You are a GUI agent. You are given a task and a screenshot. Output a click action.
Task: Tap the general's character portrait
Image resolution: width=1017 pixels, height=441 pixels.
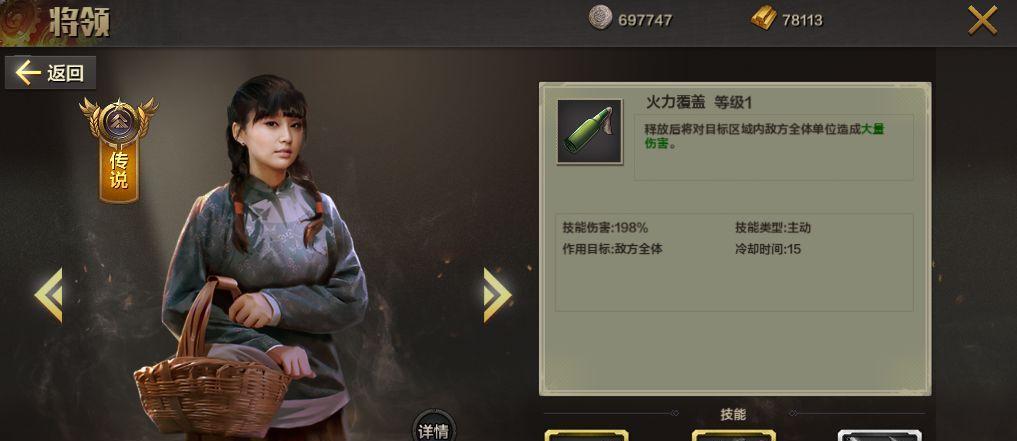pyautogui.click(x=259, y=259)
